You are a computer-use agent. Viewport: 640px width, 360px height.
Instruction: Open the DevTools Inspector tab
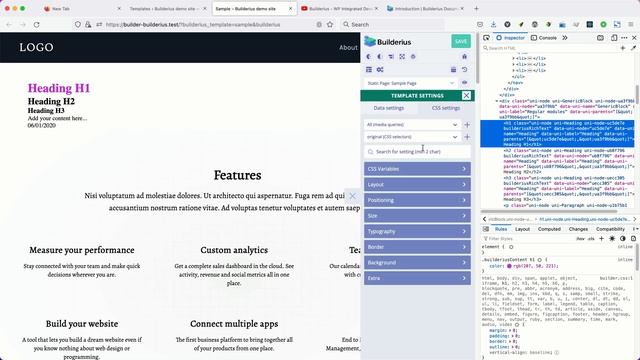[510, 38]
